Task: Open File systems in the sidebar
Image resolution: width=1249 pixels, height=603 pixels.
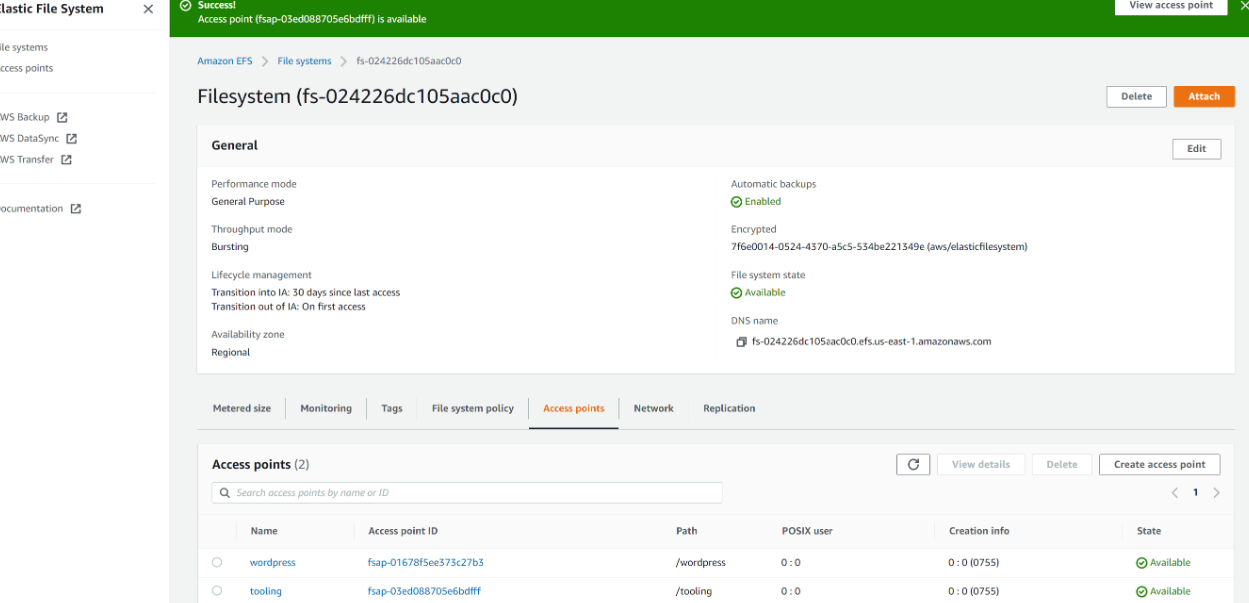Action: pos(22,48)
